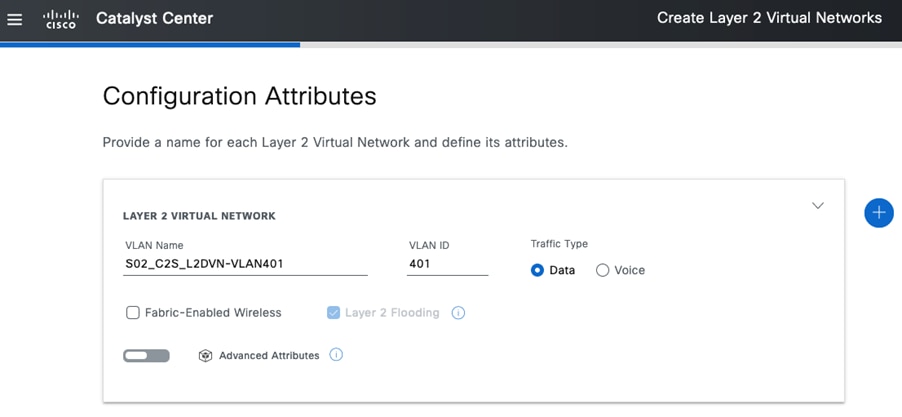Click the Cisco logo
Image resolution: width=902 pixels, height=417 pixels.
[60, 19]
